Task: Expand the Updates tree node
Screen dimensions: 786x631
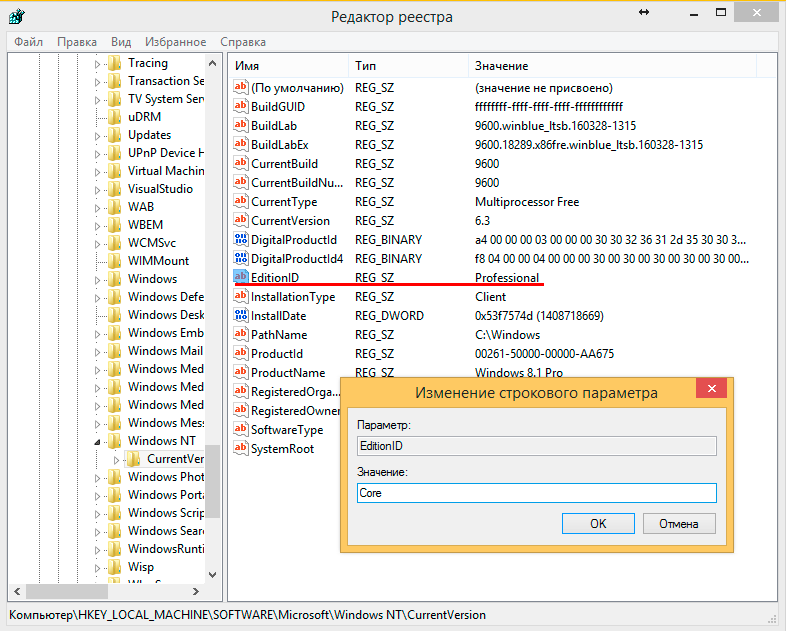Action: coord(97,136)
